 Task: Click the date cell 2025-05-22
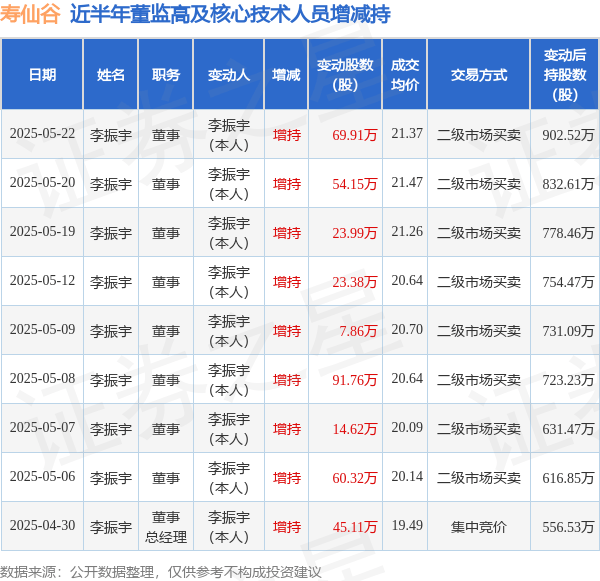[x=42, y=134]
